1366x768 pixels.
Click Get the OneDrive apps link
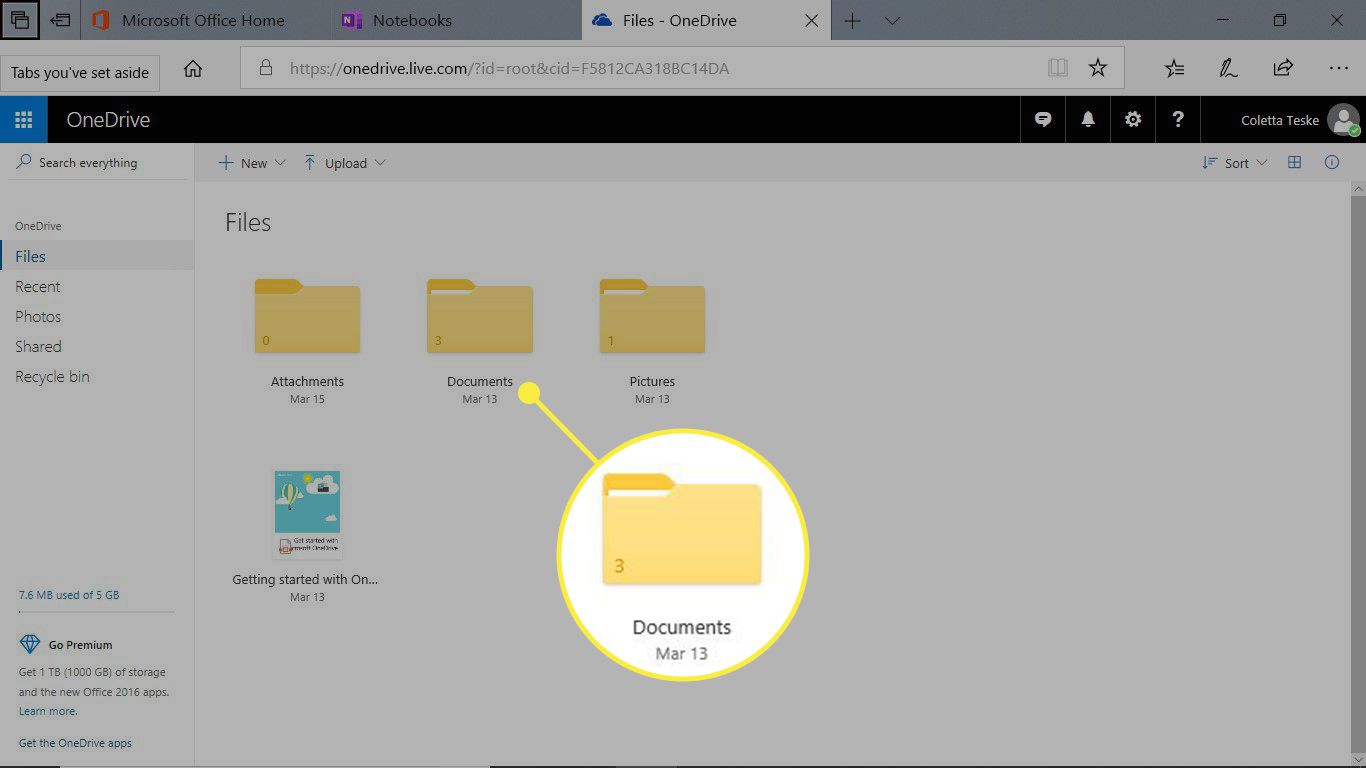point(75,743)
